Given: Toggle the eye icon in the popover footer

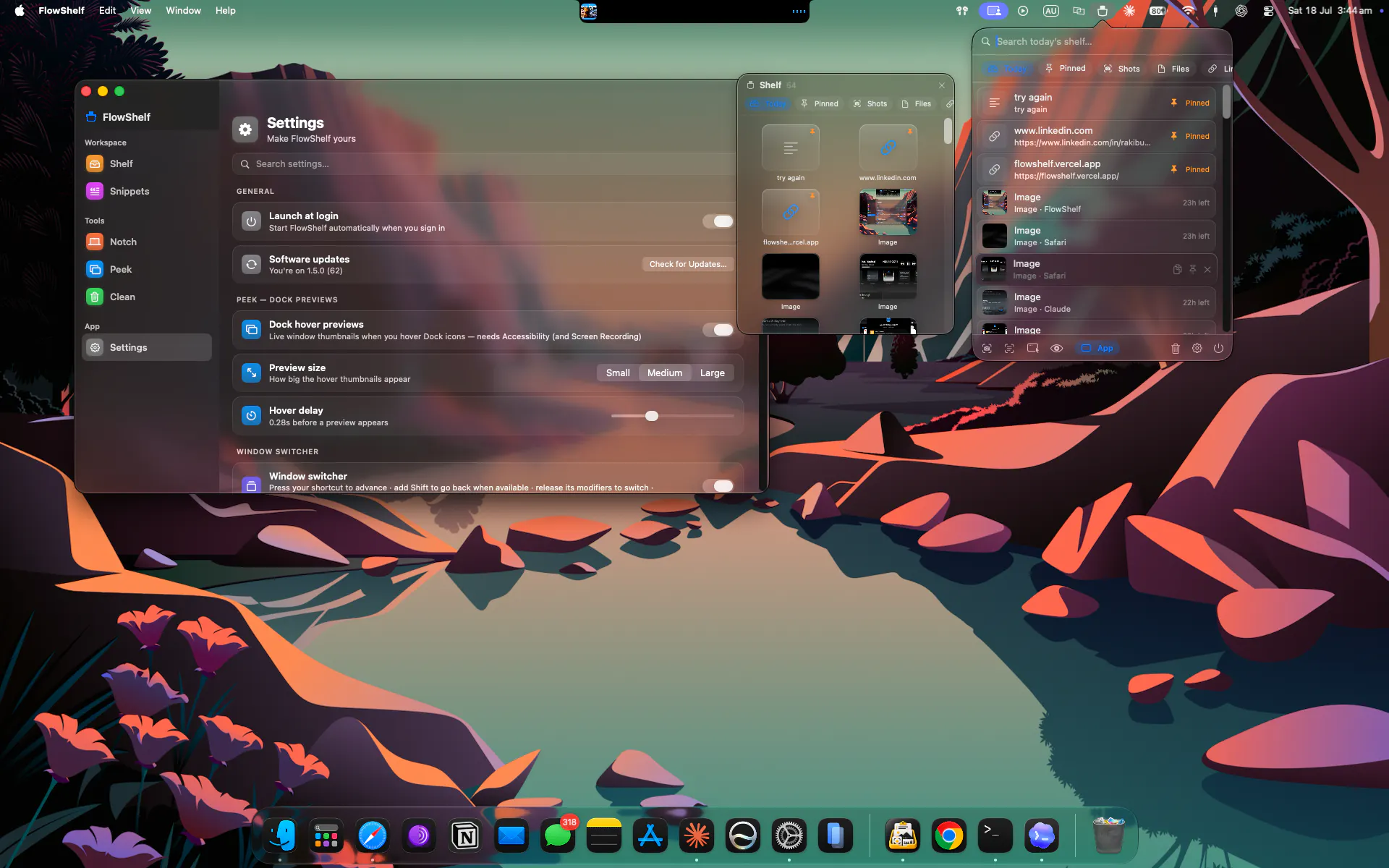Looking at the screenshot, I should [x=1057, y=349].
